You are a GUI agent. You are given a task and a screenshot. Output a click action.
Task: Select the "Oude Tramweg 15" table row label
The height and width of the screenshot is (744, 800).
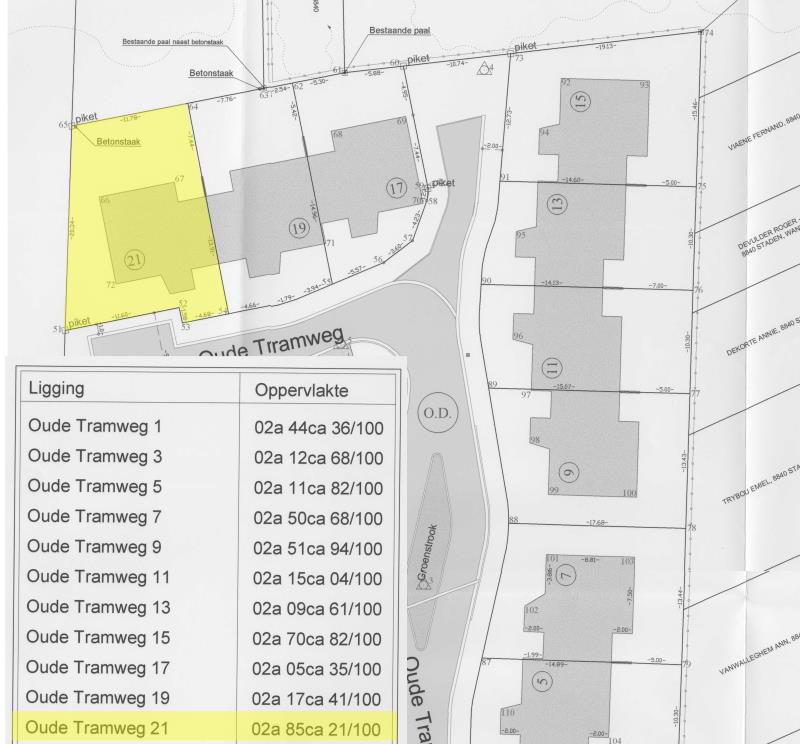click(x=98, y=637)
